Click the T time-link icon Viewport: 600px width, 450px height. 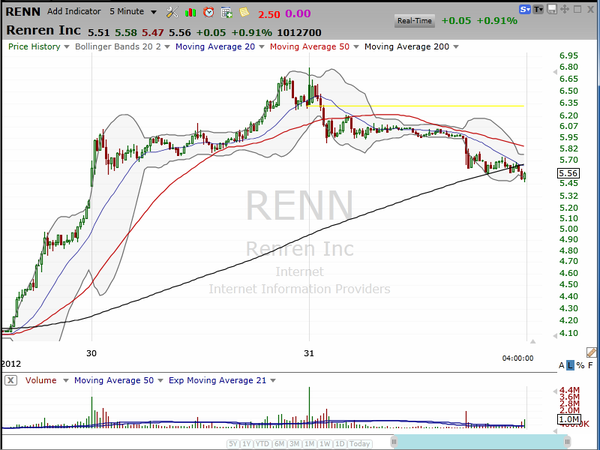pos(538,9)
